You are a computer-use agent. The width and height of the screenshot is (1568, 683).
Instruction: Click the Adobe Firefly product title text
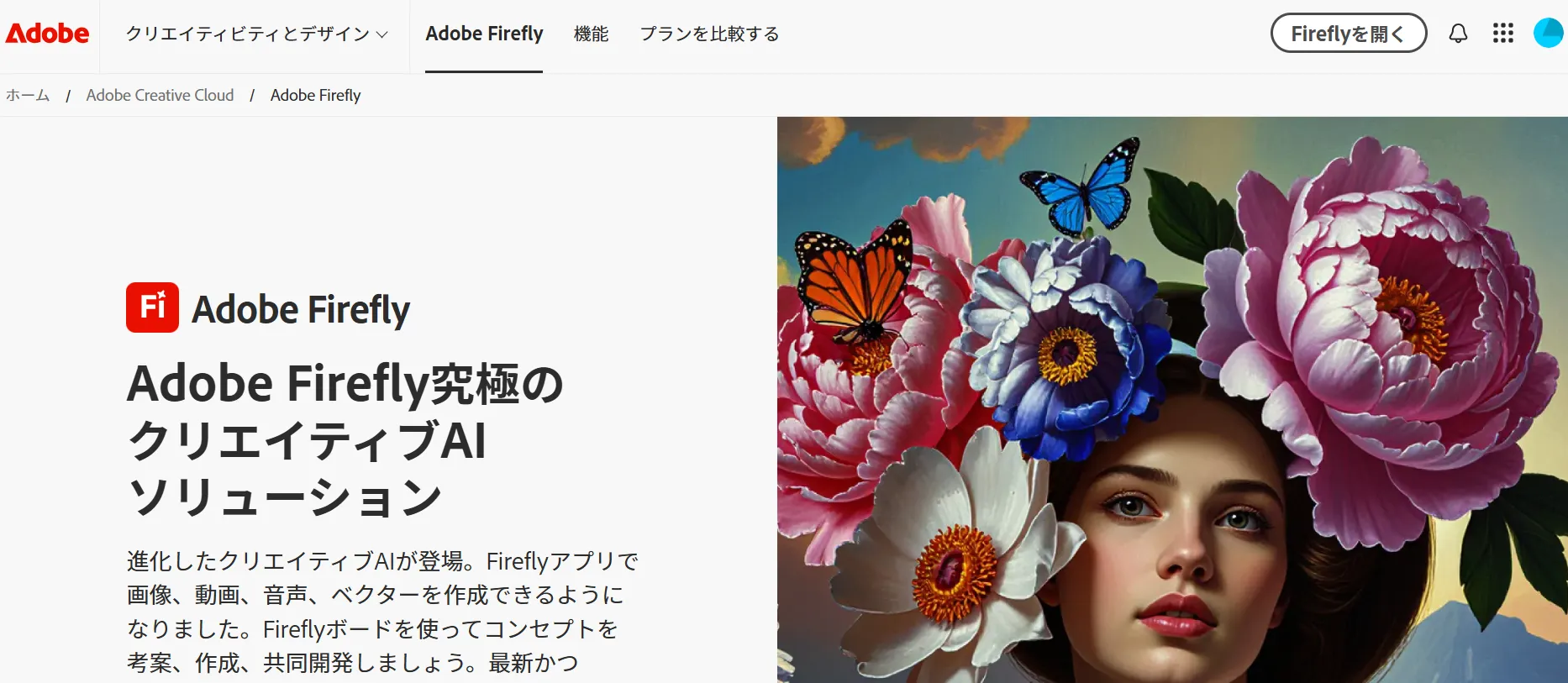pyautogui.click(x=301, y=309)
